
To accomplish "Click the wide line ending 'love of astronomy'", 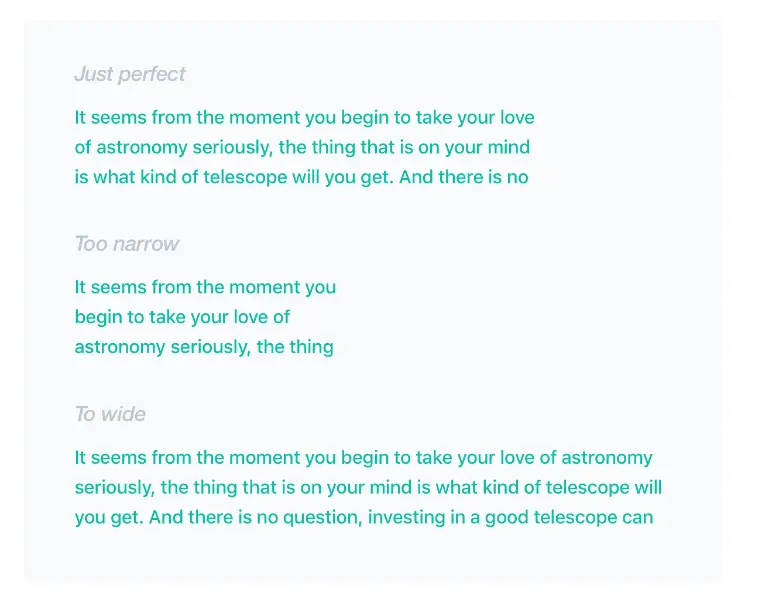I will click(364, 458).
